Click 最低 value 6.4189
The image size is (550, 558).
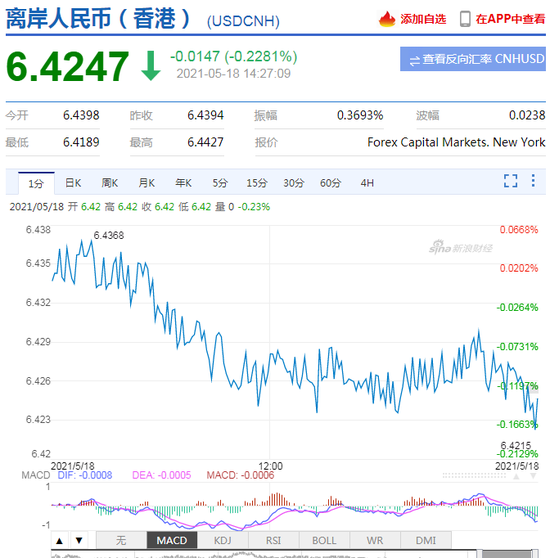coord(81,142)
